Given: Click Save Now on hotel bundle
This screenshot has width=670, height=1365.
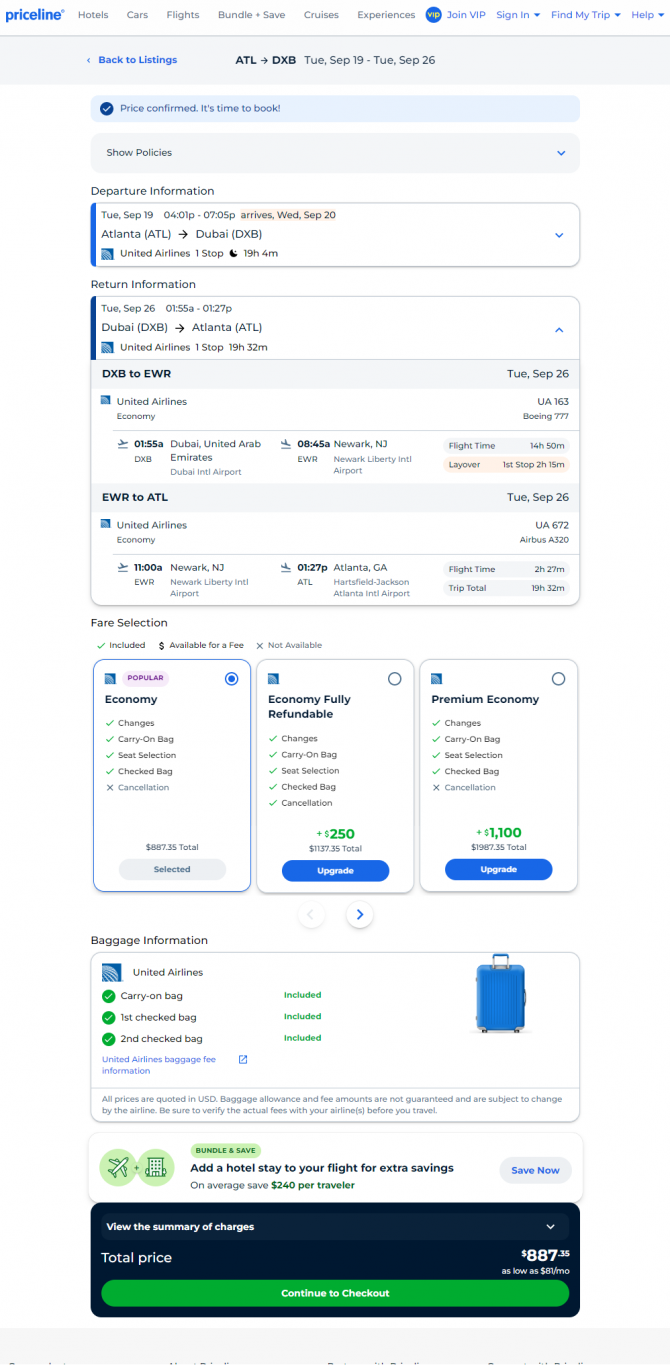Looking at the screenshot, I should [535, 1170].
